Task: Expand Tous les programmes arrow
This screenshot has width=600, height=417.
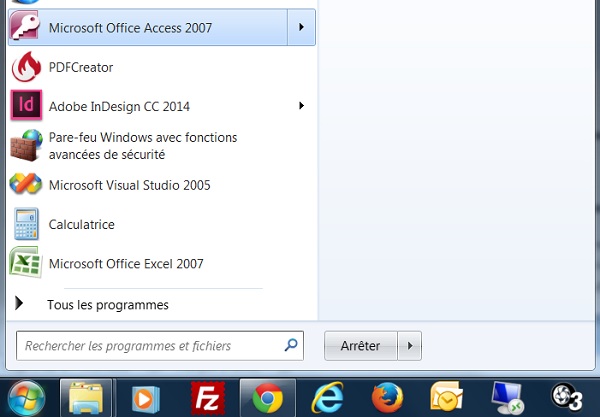Action: tap(19, 303)
